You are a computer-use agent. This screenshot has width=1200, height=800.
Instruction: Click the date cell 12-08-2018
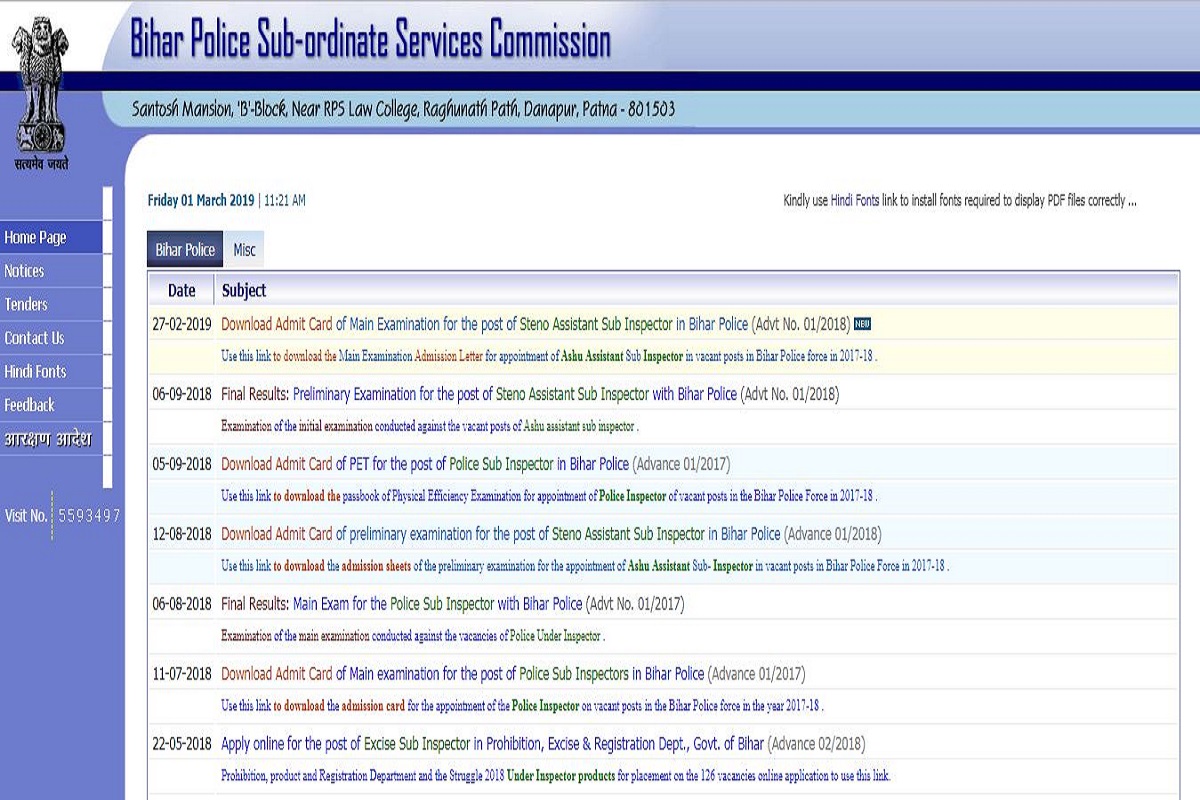[182, 534]
